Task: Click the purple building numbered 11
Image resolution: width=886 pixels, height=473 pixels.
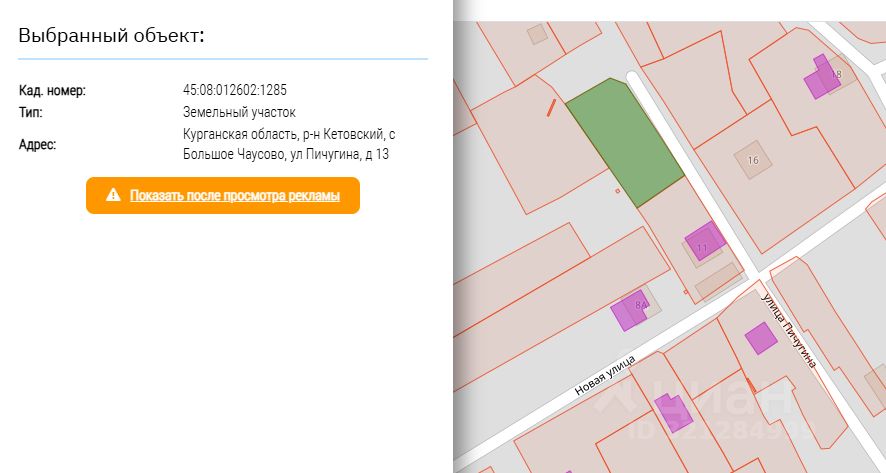Action: (705, 241)
